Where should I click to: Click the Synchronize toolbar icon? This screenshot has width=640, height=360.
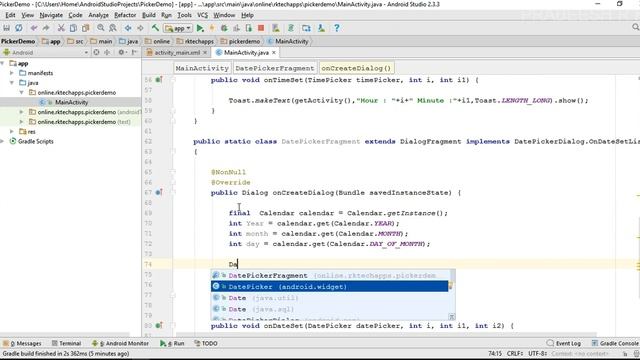tap(19, 28)
